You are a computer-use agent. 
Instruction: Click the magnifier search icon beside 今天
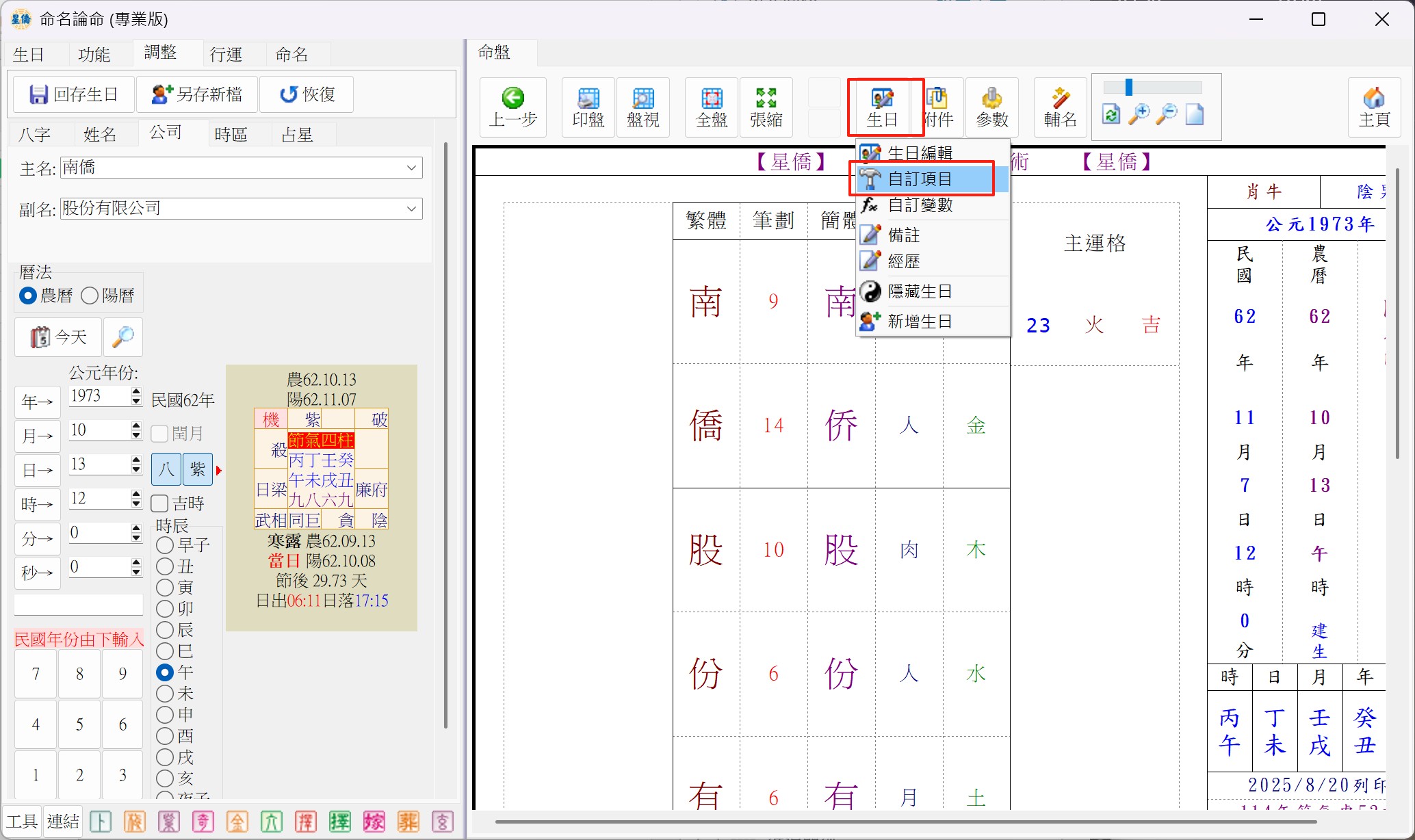click(x=123, y=337)
